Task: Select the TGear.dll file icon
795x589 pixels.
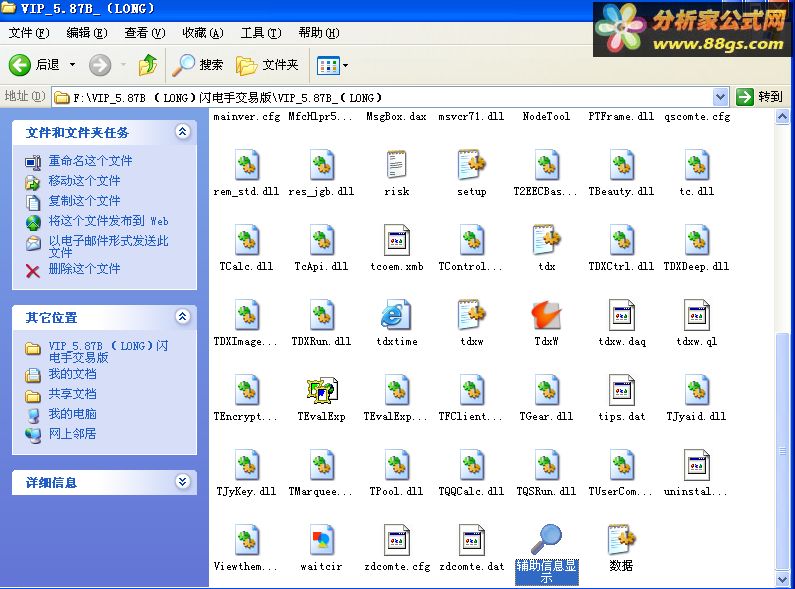Action: 547,390
